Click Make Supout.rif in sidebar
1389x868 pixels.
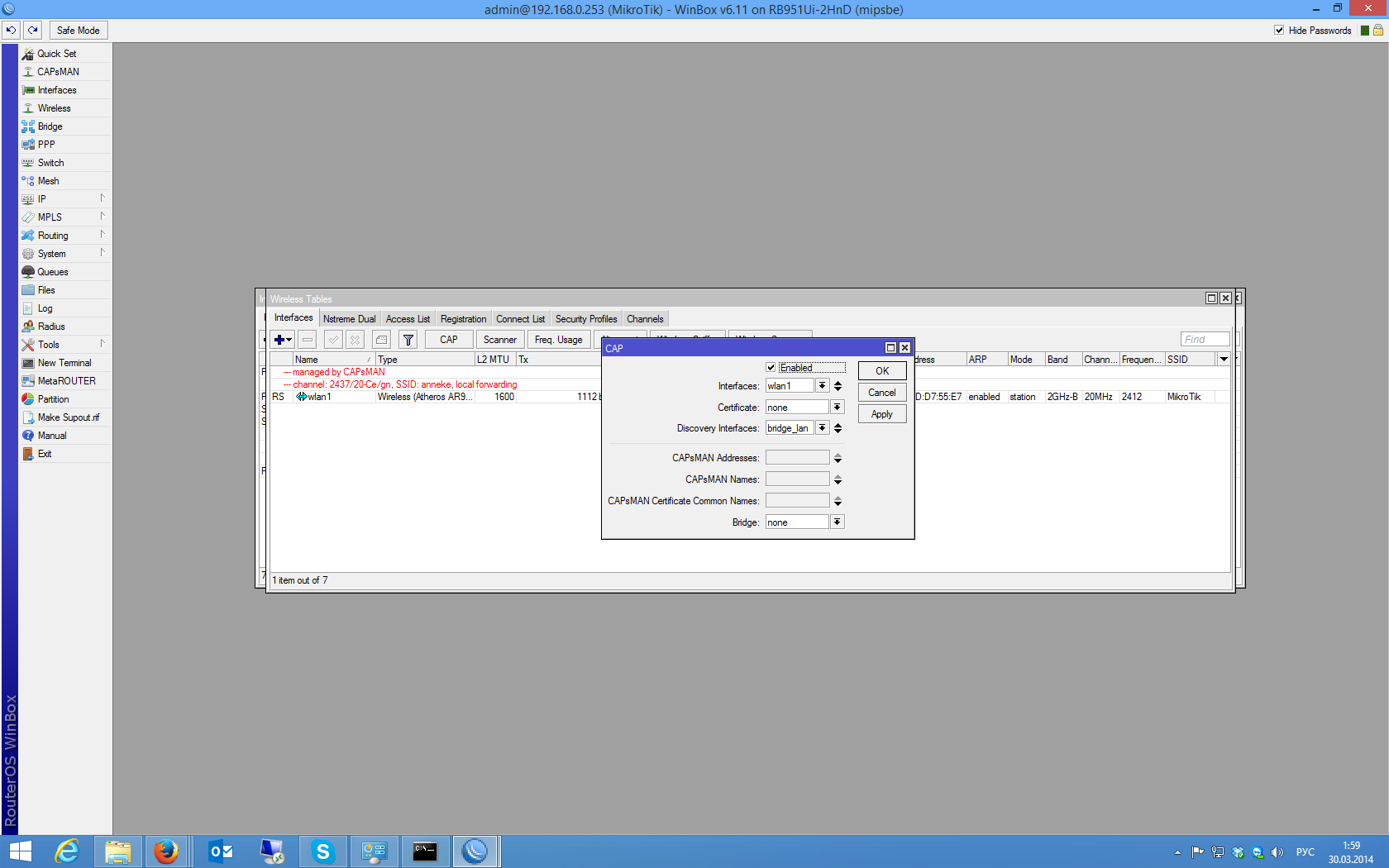[69, 417]
